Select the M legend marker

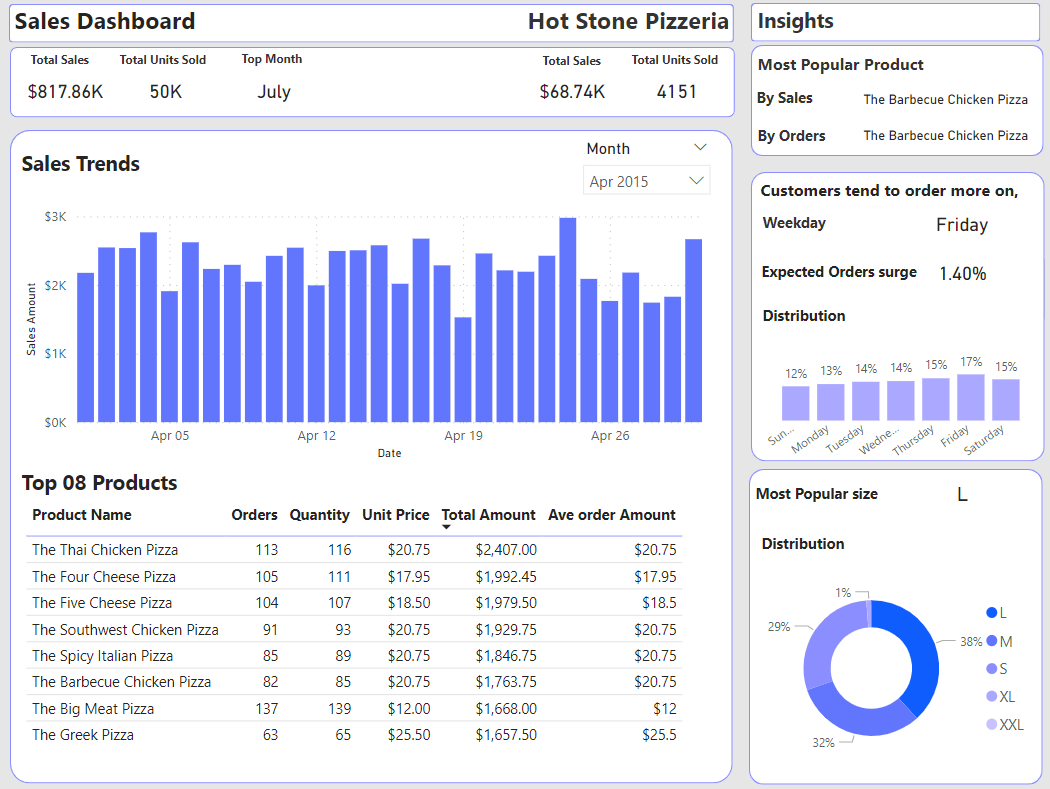coord(992,641)
